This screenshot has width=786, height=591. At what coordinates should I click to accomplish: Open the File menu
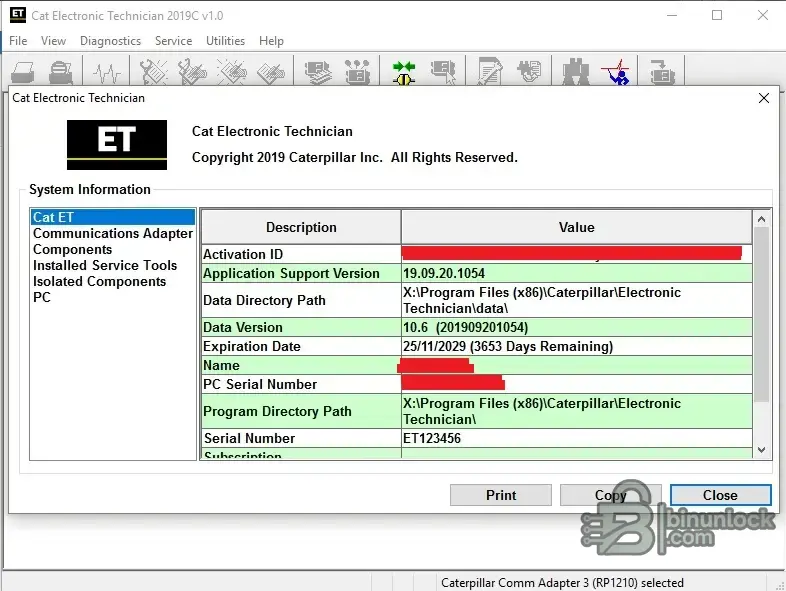(x=18, y=41)
